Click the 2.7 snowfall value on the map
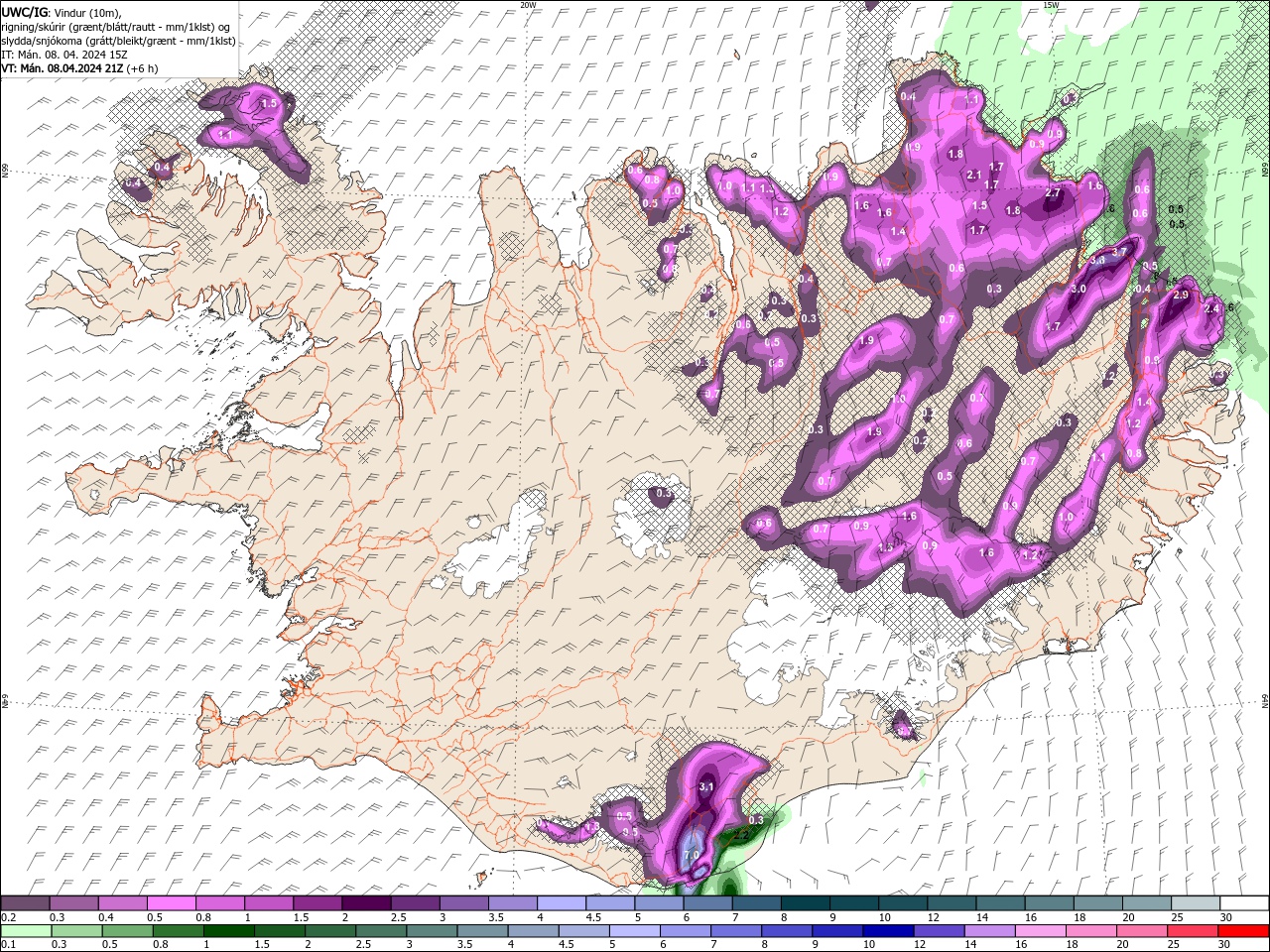 (x=1053, y=193)
